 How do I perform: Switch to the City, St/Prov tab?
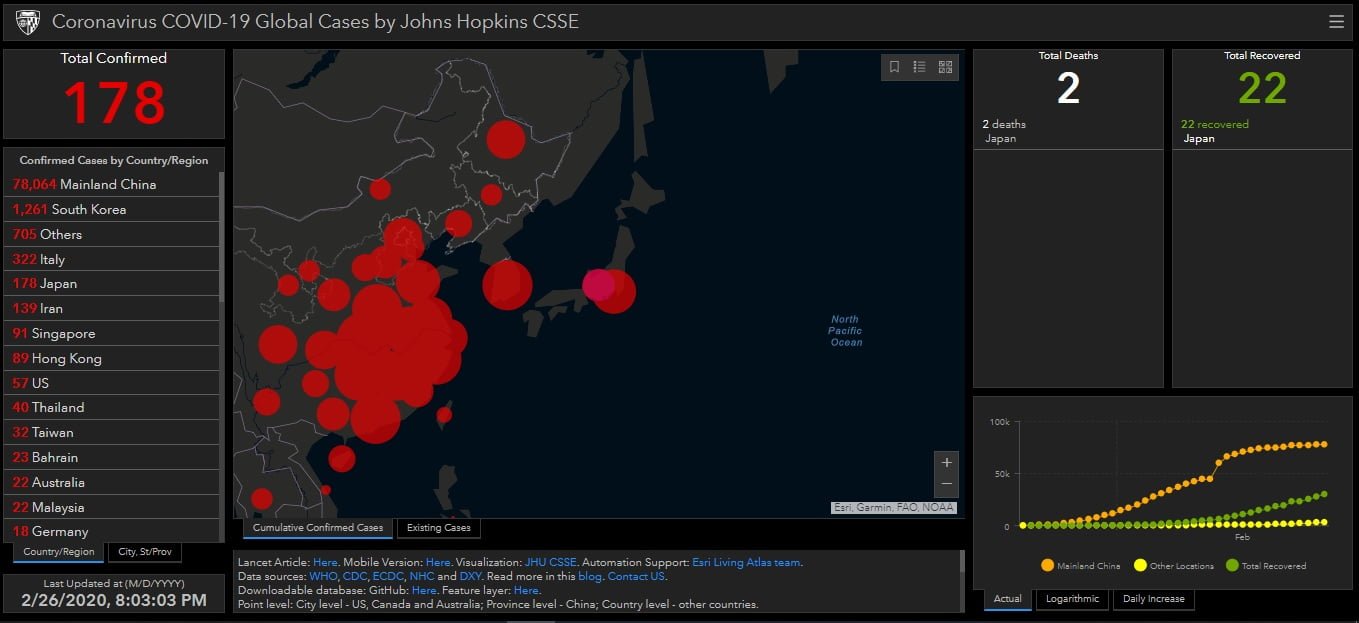click(144, 552)
